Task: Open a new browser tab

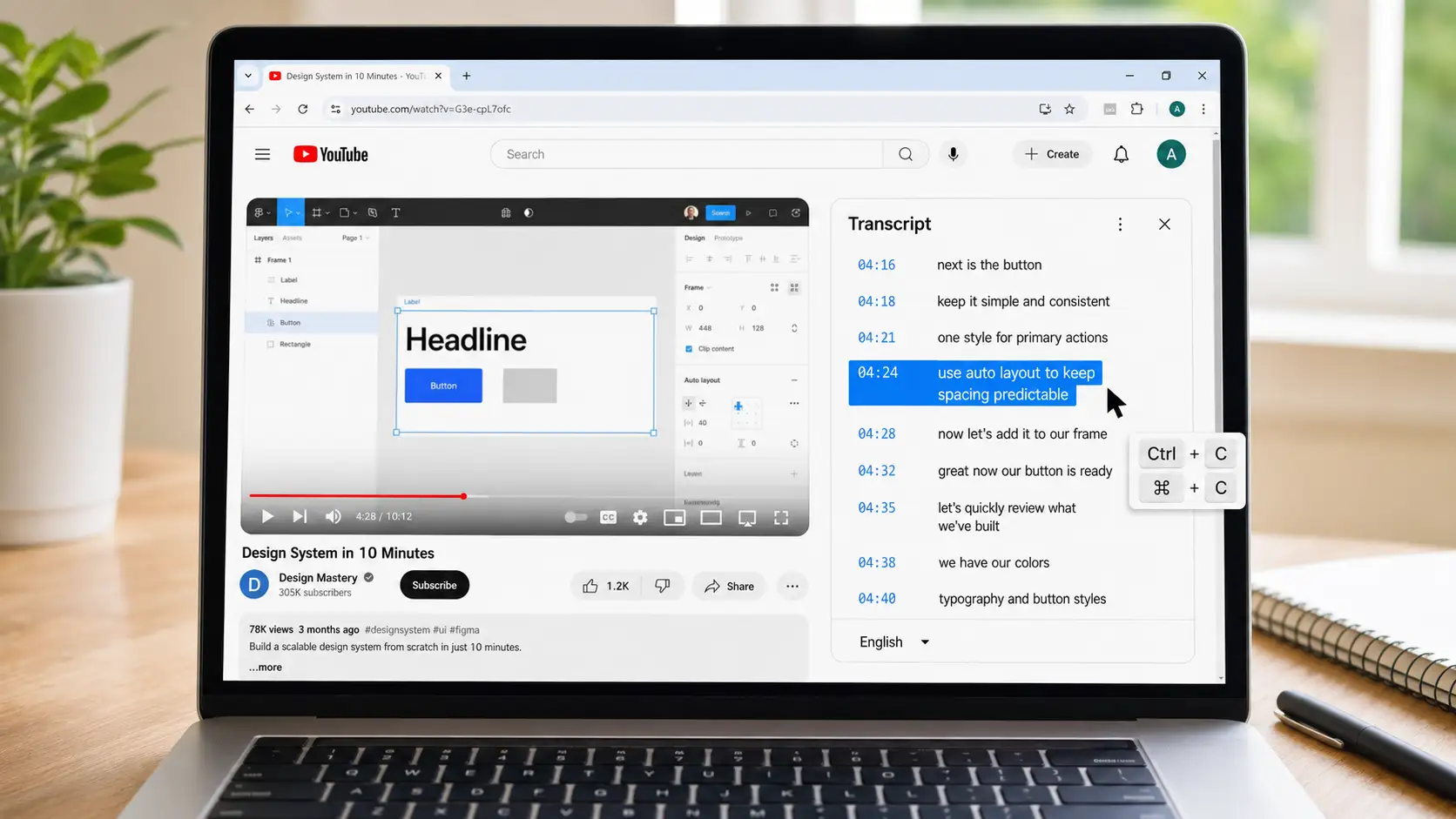Action: point(467,76)
